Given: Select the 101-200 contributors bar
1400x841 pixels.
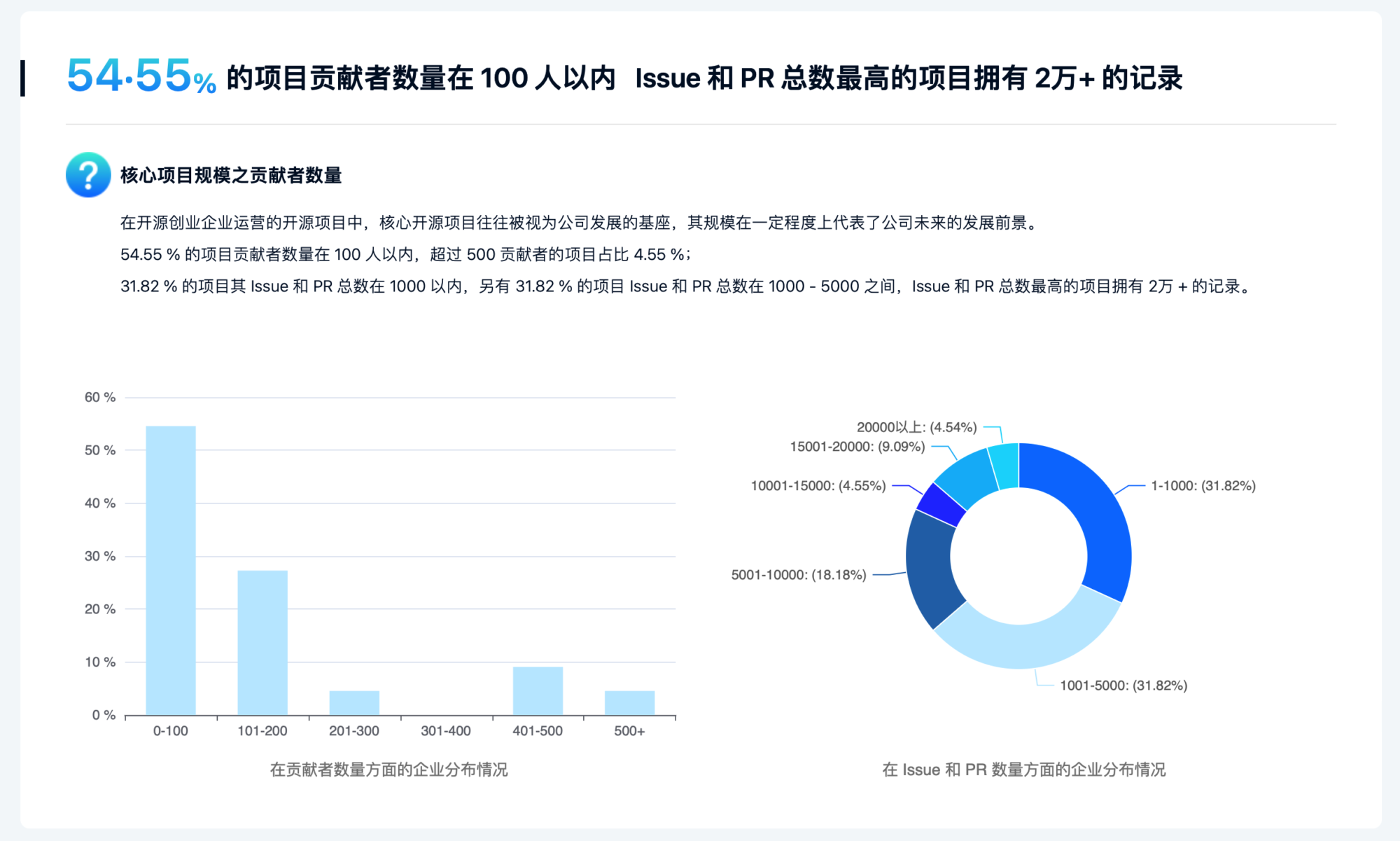Looking at the screenshot, I should pyautogui.click(x=262, y=642).
